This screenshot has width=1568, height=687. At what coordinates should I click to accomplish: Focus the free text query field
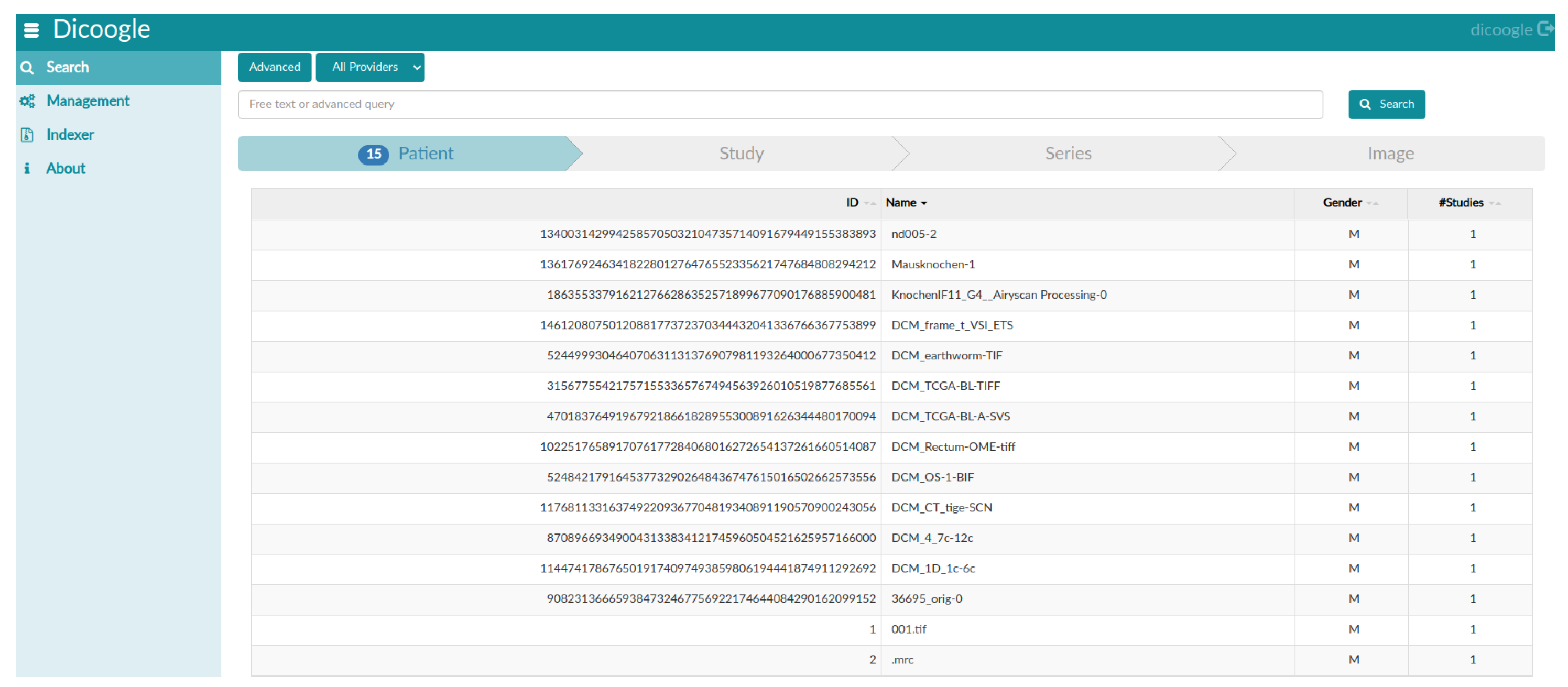(x=780, y=104)
